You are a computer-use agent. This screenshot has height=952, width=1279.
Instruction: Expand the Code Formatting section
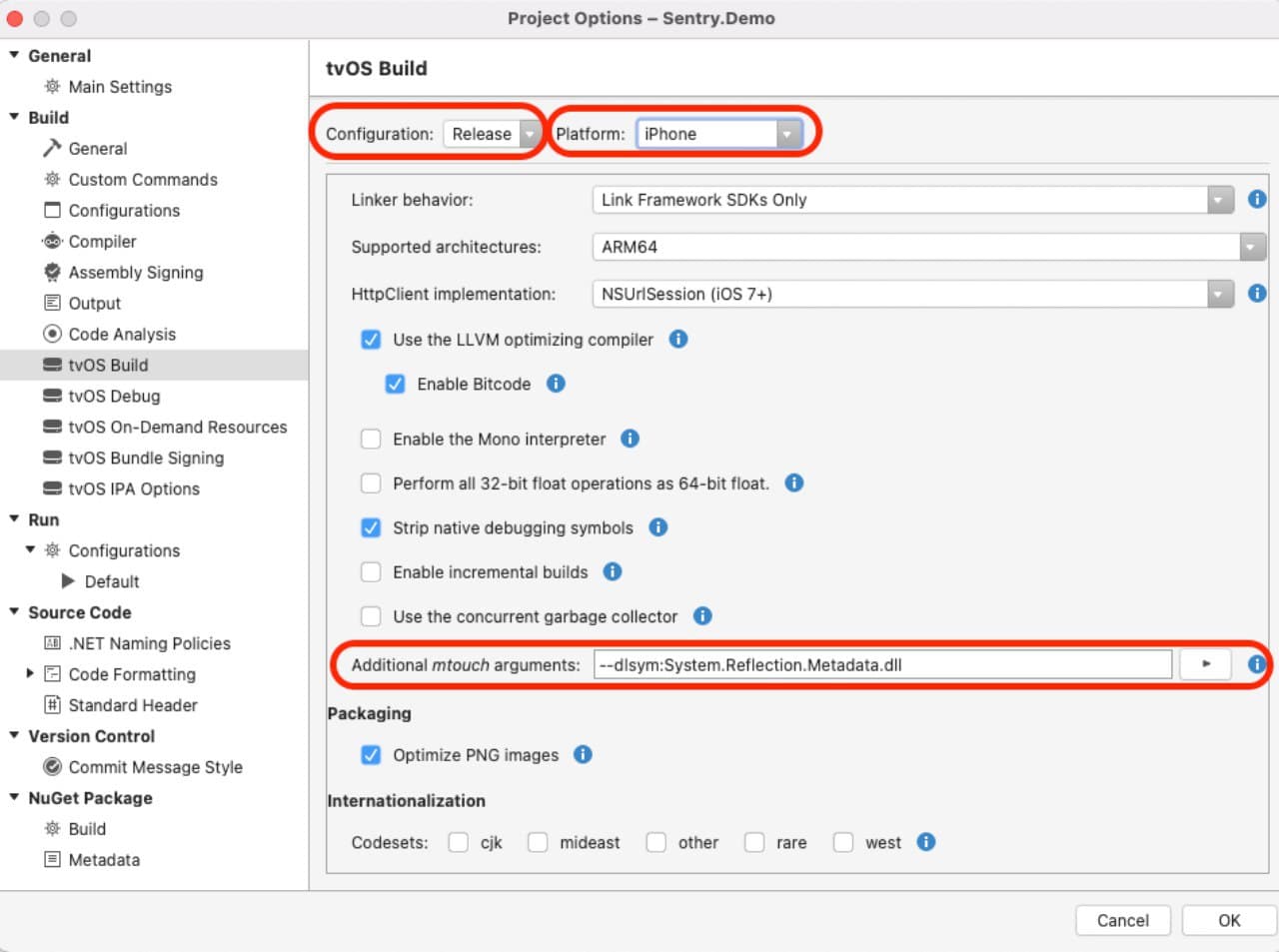pos(31,674)
